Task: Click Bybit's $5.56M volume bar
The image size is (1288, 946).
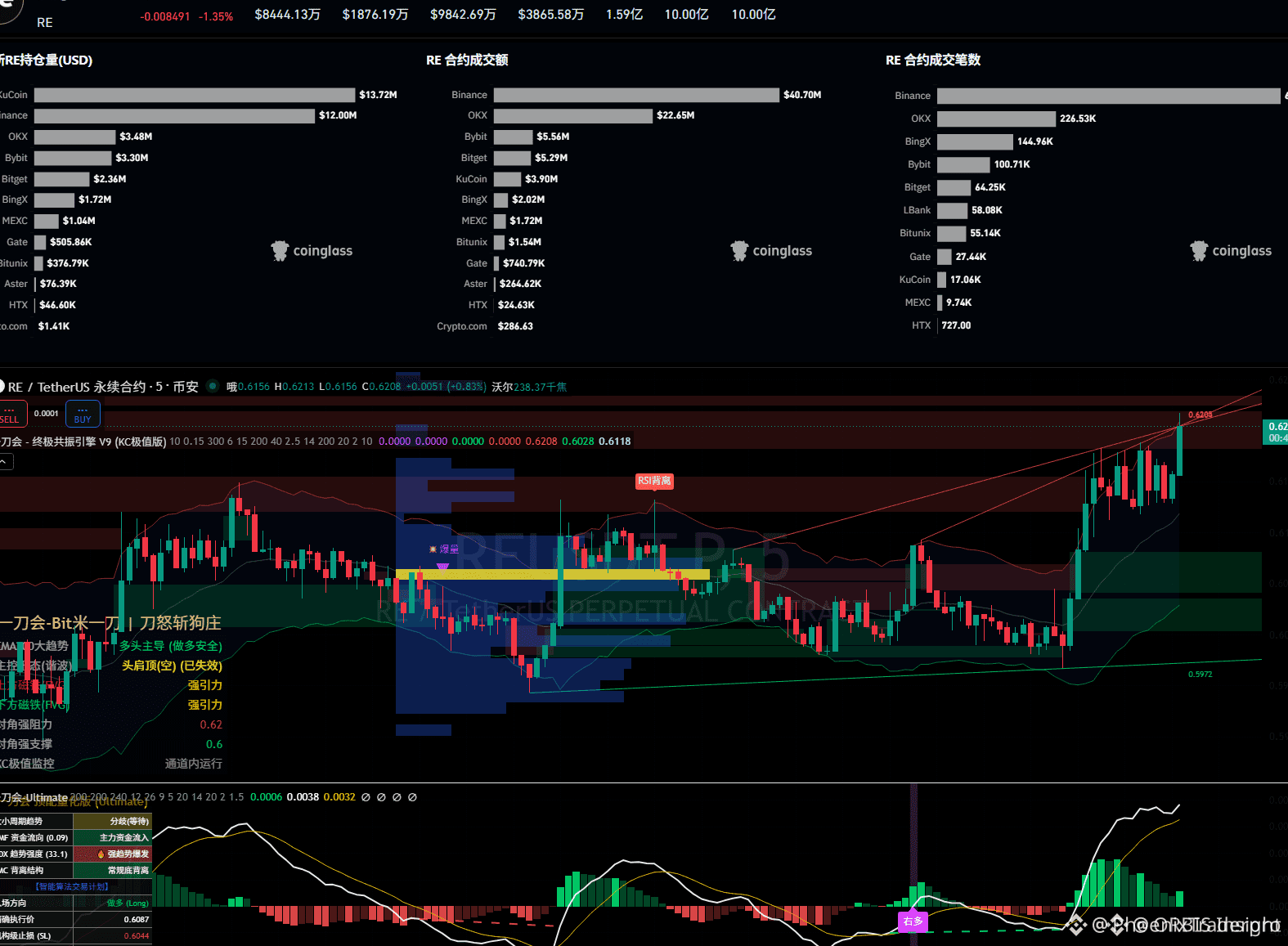Action: click(x=513, y=137)
